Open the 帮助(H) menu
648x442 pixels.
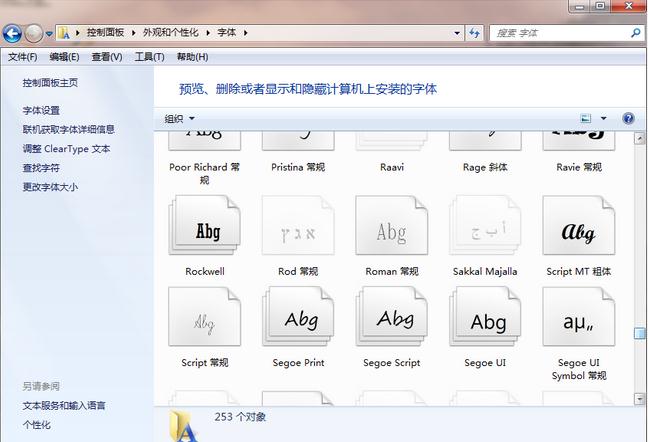click(x=193, y=57)
